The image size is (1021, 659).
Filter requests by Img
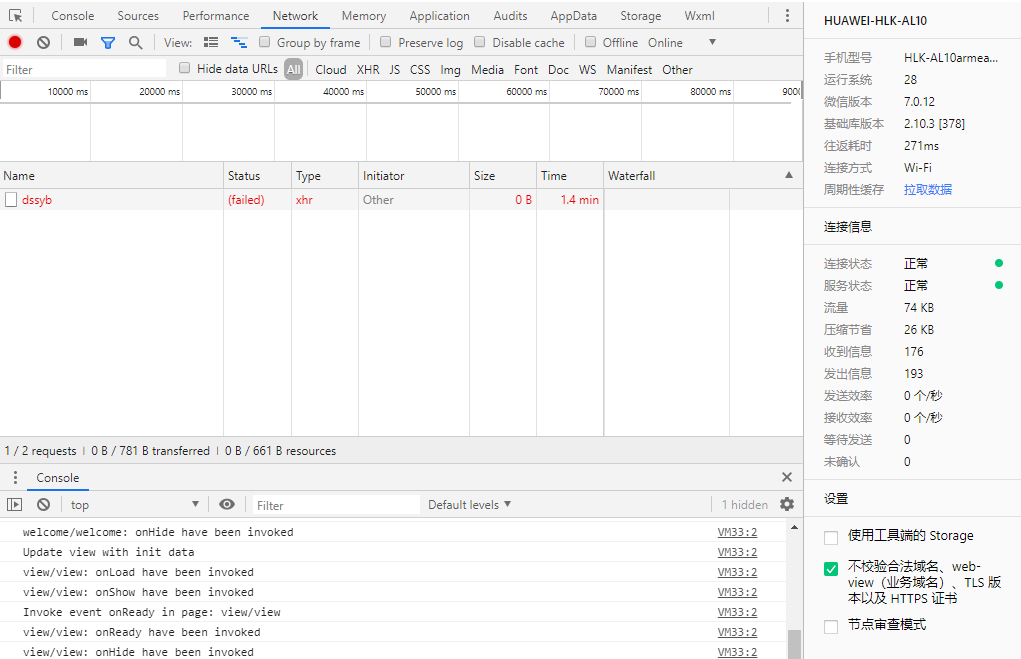[450, 69]
